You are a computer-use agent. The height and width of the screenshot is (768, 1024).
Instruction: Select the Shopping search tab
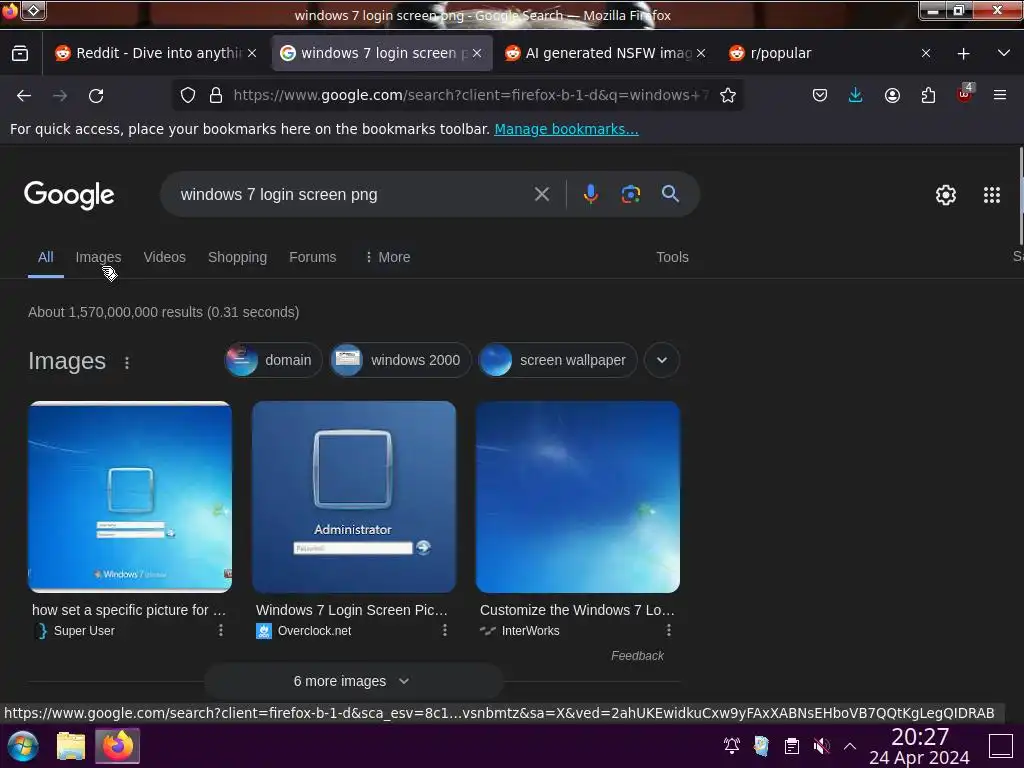click(237, 257)
